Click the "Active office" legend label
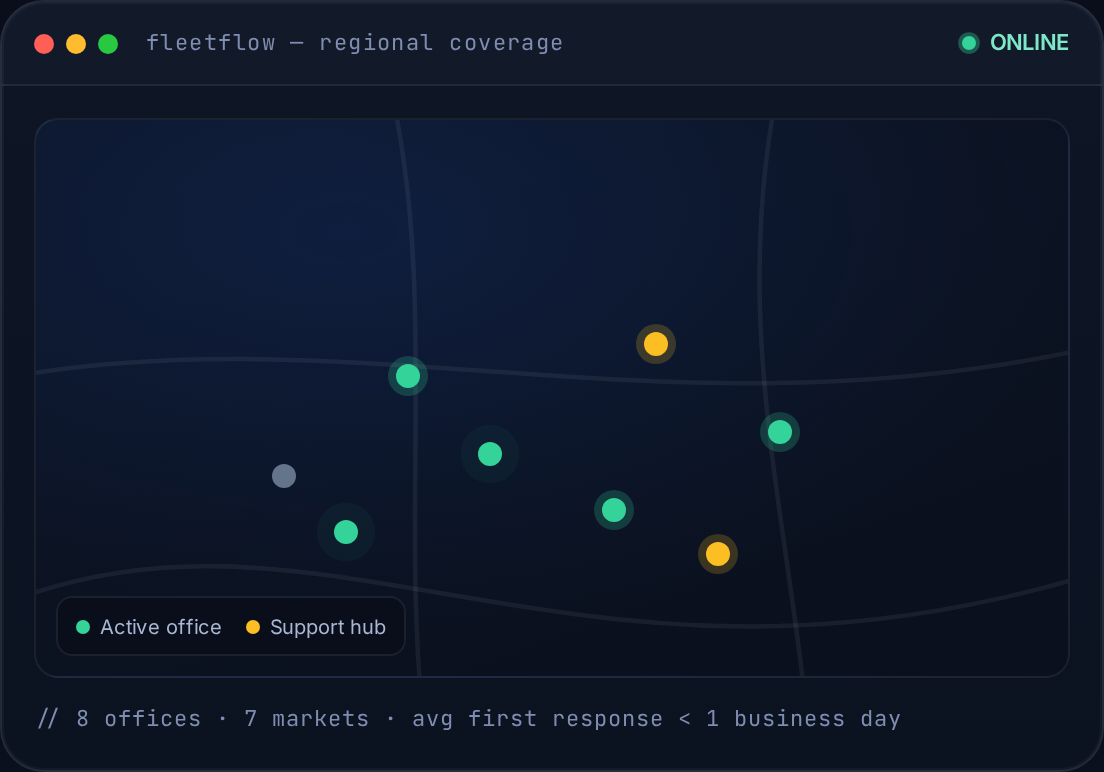The width and height of the screenshot is (1104, 772). 161,627
